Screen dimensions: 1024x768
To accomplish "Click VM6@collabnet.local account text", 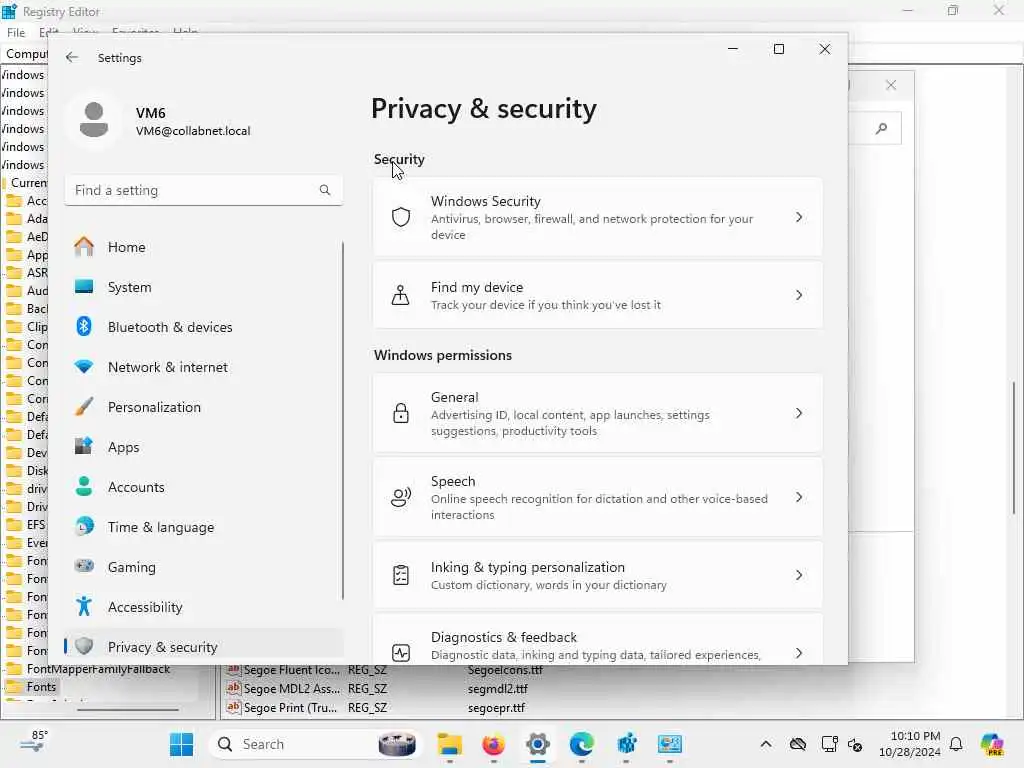I will pos(193,131).
